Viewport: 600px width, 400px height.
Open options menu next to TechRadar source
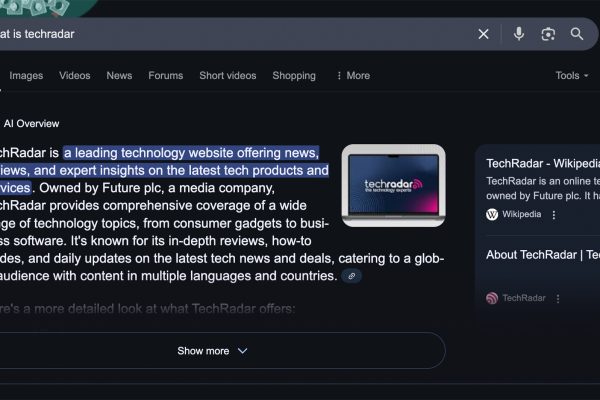point(558,298)
